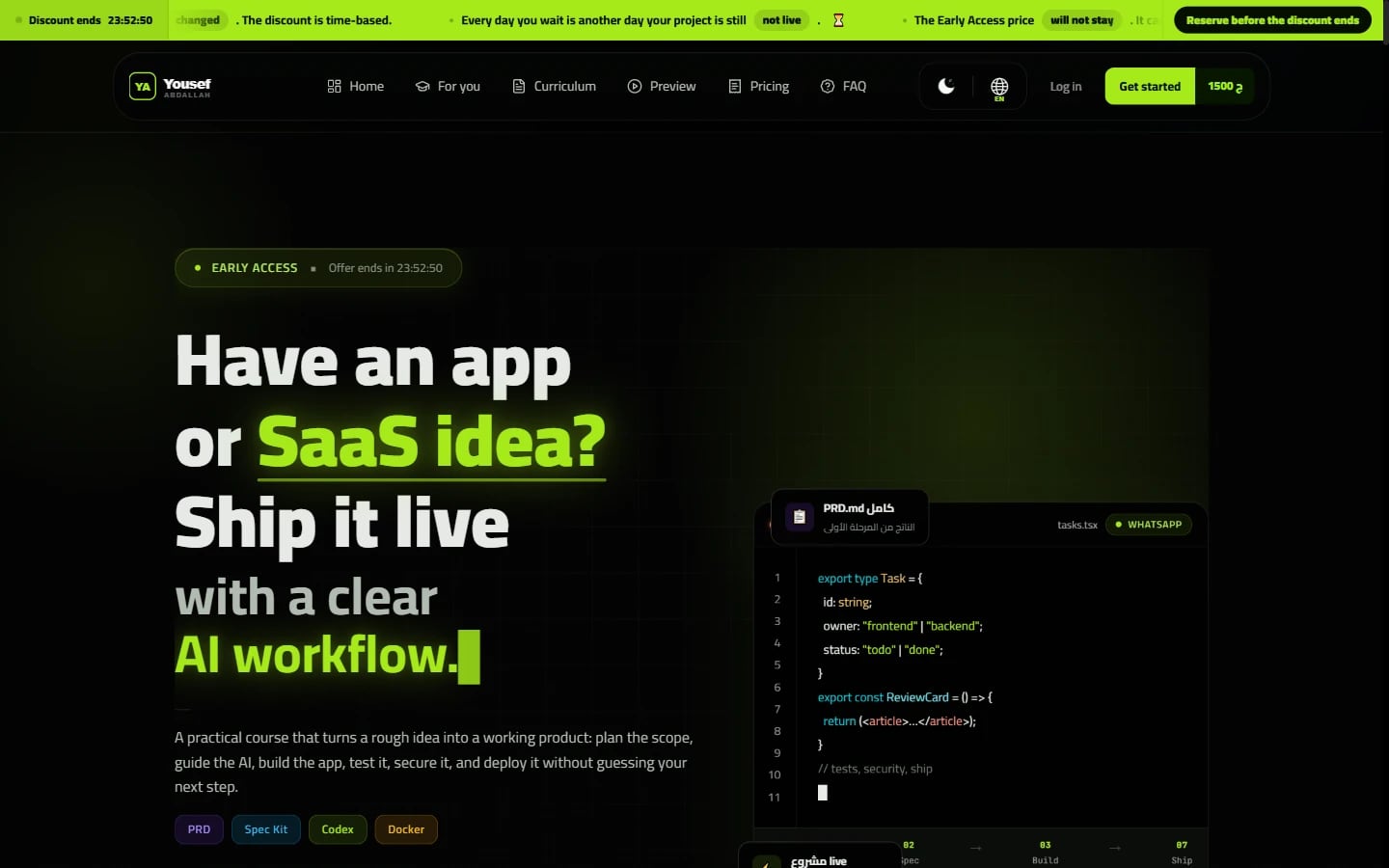Click the hourglass icon in the banner
This screenshot has height=868, width=1389.
pyautogui.click(x=838, y=20)
